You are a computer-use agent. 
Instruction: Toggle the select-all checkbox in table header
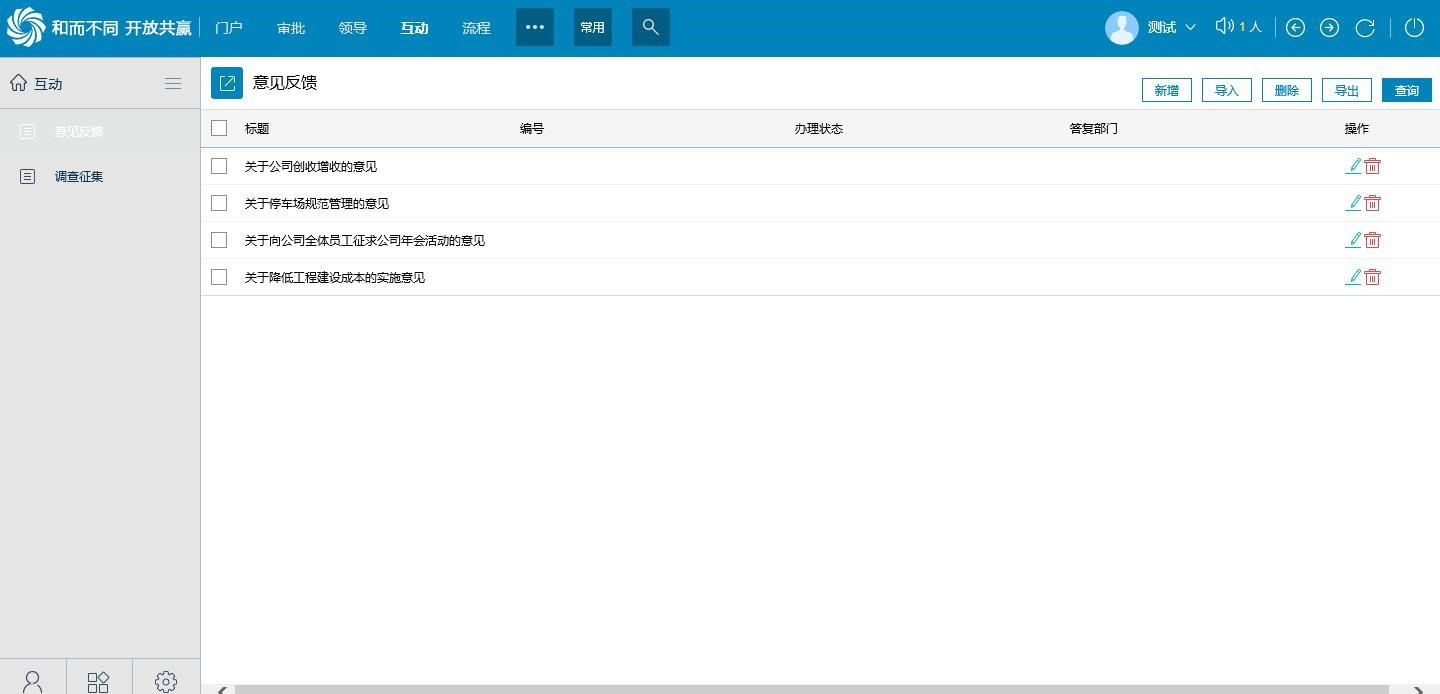219,128
